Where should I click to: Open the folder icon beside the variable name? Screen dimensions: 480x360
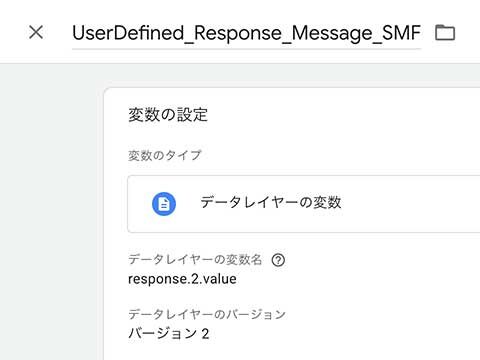445,33
